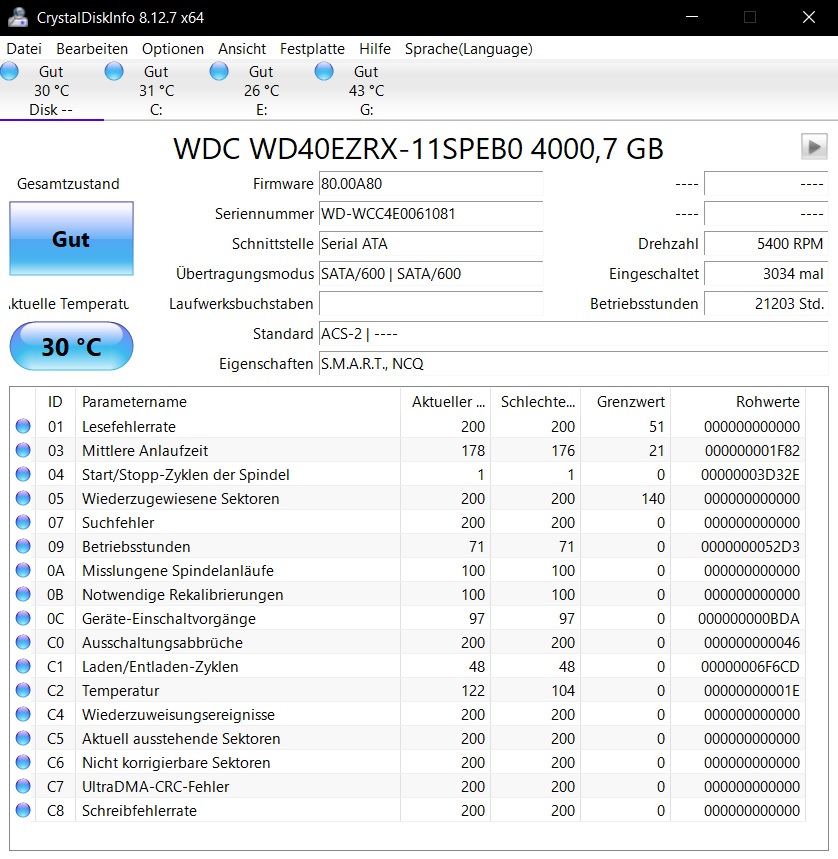Click the Parametername column header
Screen dimensions: 838x859
[x=238, y=402]
